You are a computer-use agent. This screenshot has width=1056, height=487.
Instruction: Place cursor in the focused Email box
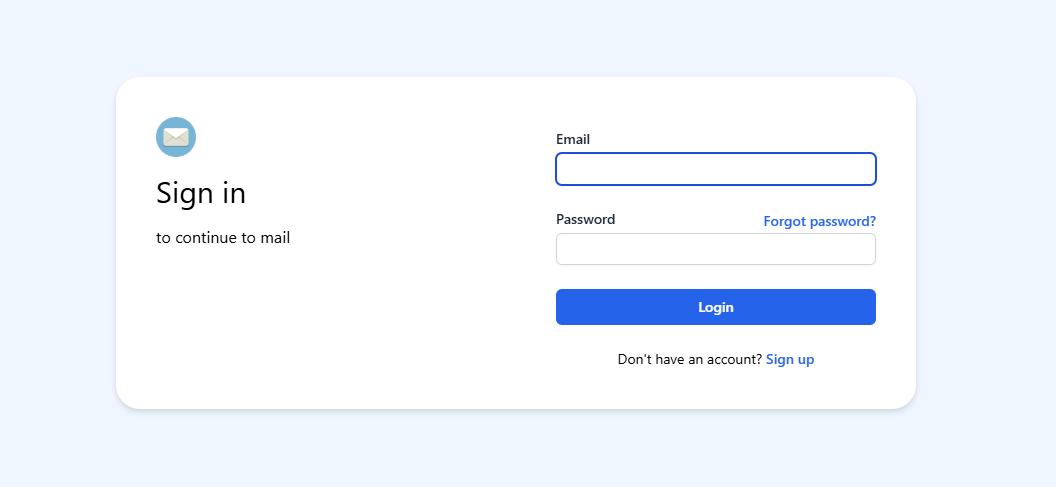pos(715,169)
